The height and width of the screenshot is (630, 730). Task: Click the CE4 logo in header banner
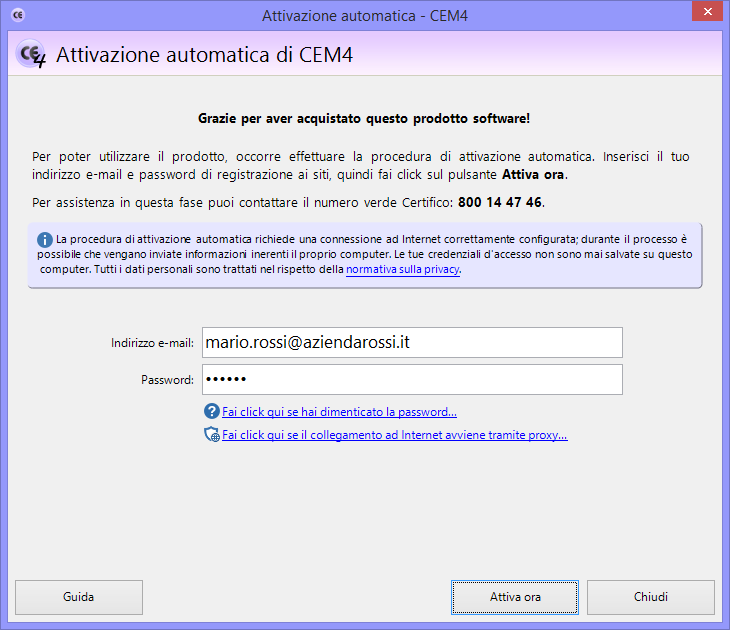(31, 54)
